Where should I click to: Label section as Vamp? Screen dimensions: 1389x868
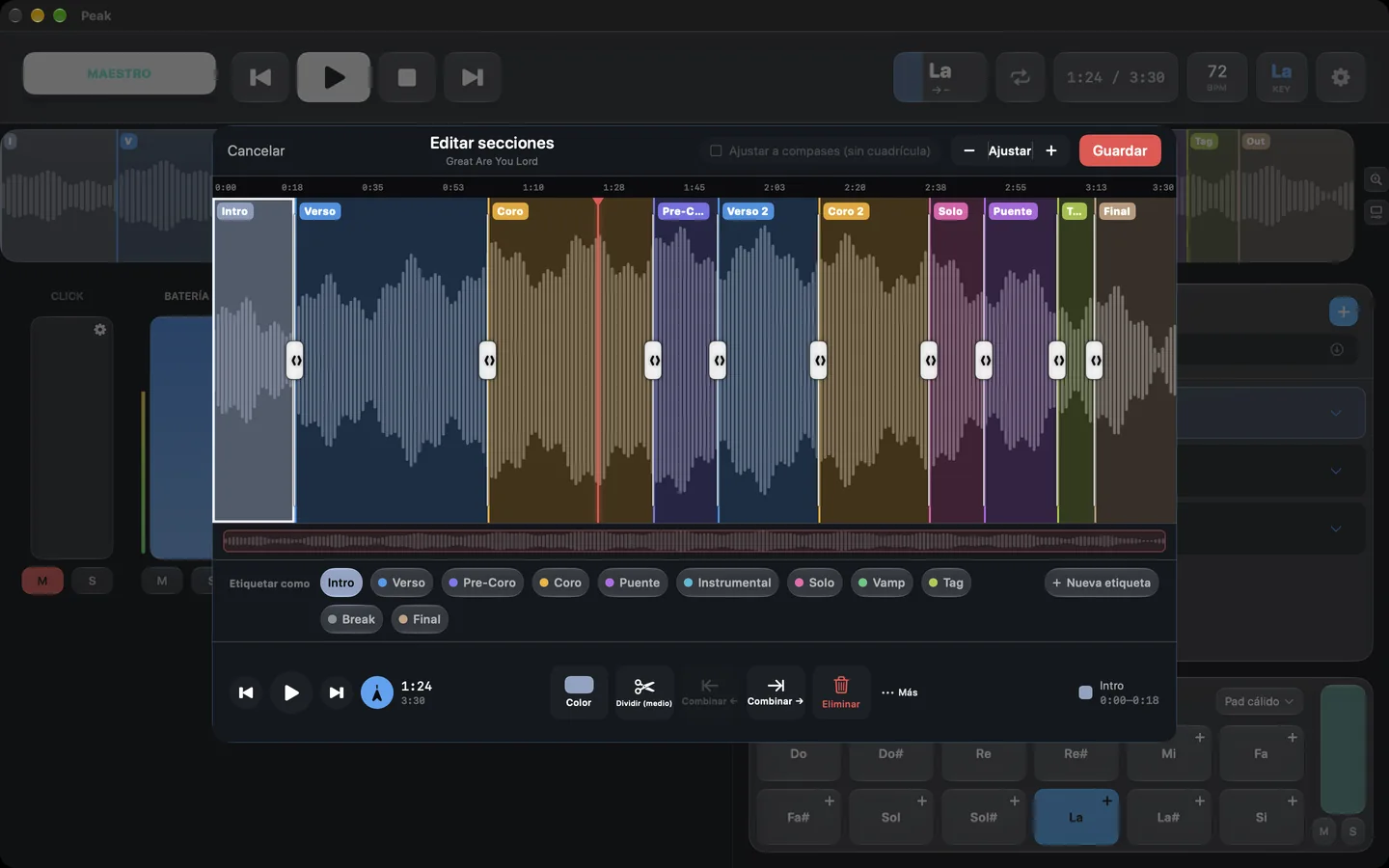882,583
